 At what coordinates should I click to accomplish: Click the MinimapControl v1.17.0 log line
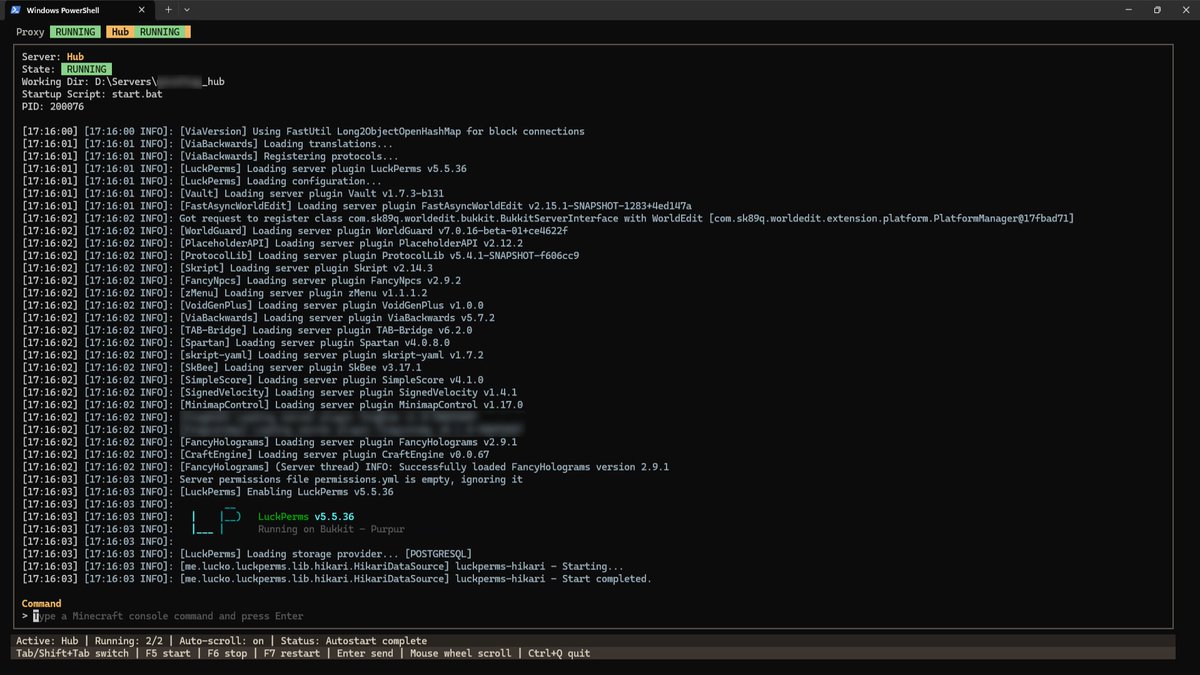[273, 405]
